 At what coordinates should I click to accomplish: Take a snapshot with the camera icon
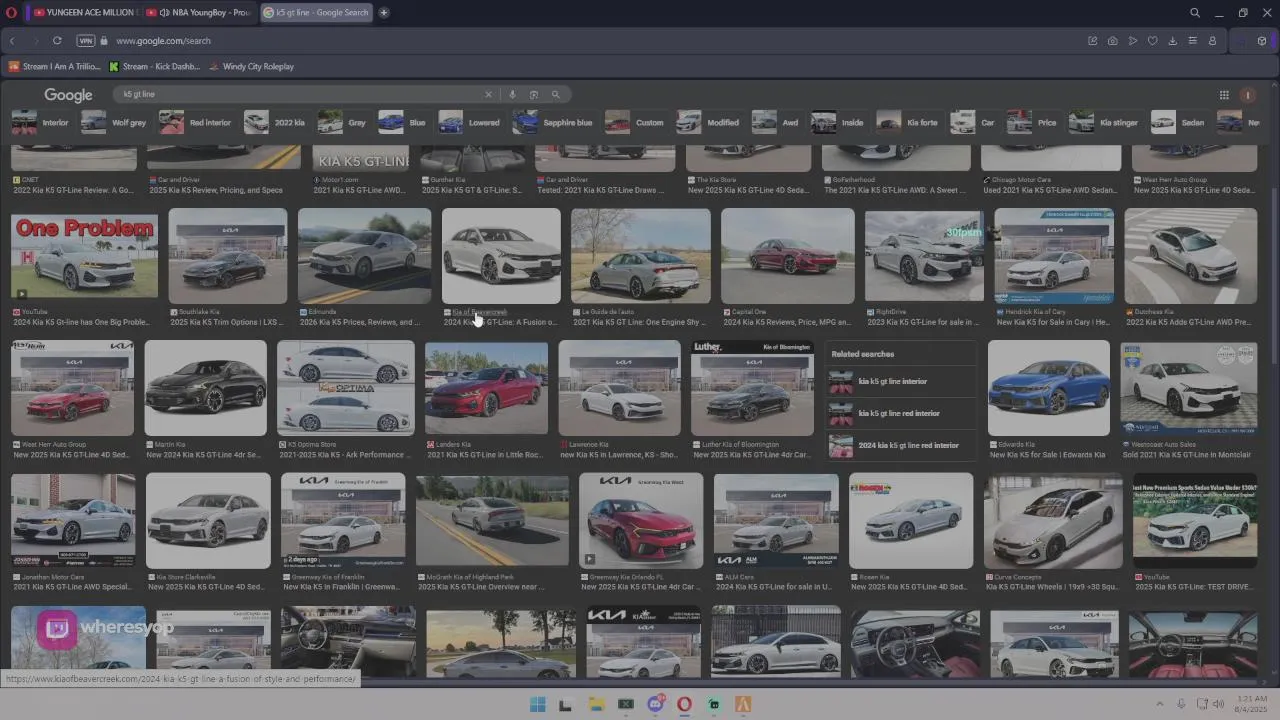click(1113, 41)
